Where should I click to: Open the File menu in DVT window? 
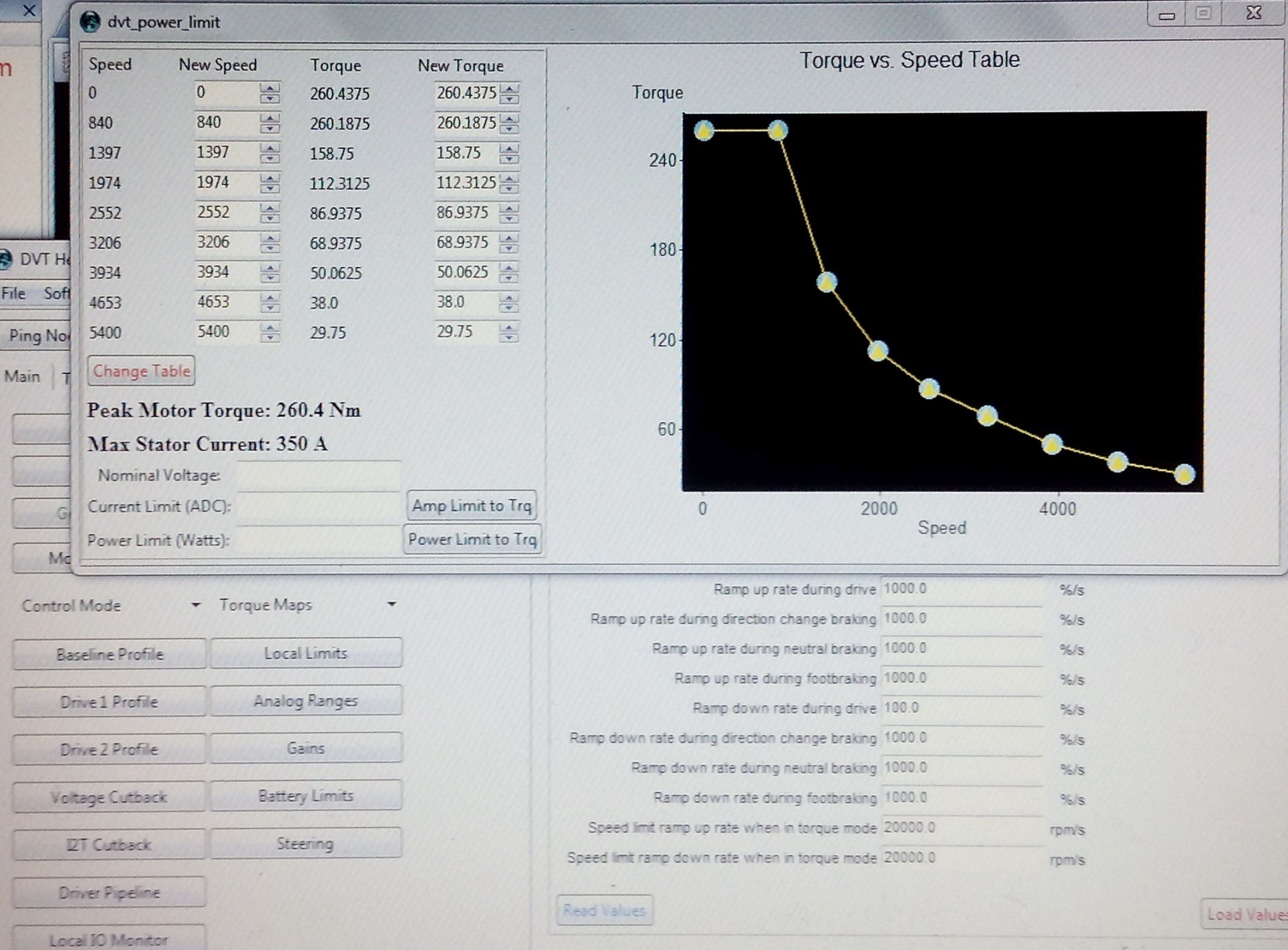pyautogui.click(x=13, y=293)
